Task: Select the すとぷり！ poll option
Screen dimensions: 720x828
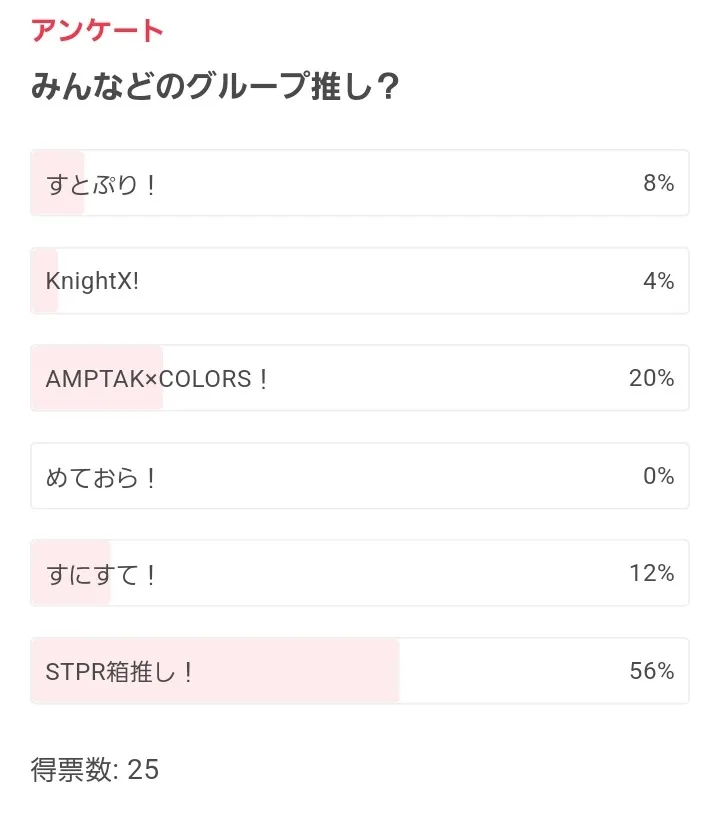Action: pos(360,183)
